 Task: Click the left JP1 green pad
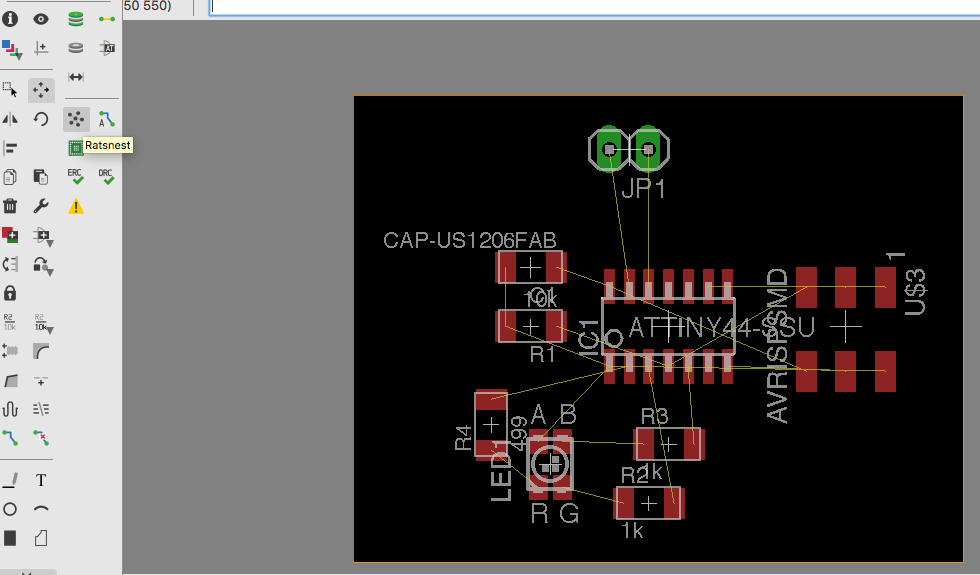click(x=609, y=149)
